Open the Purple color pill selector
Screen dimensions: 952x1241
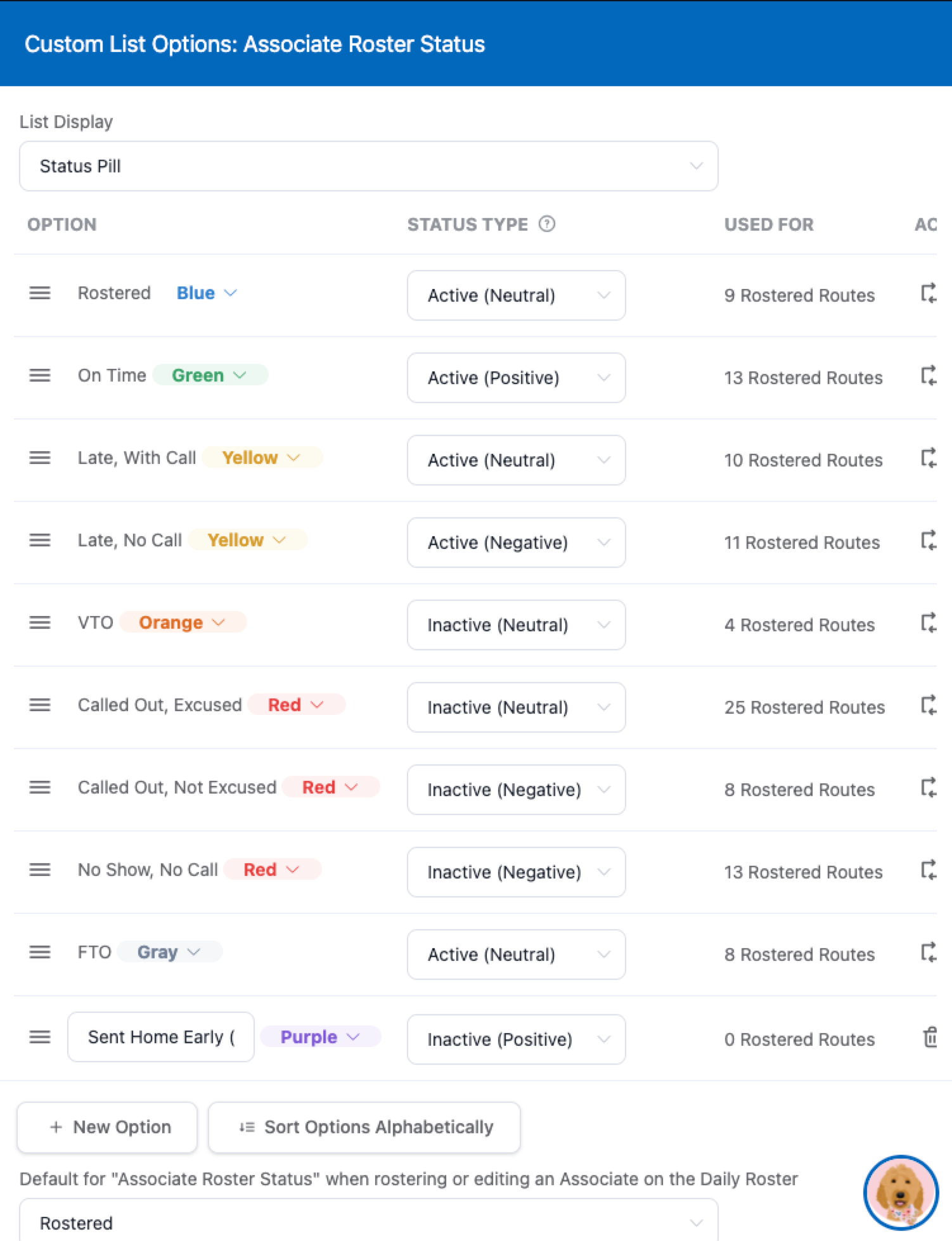(x=321, y=1037)
